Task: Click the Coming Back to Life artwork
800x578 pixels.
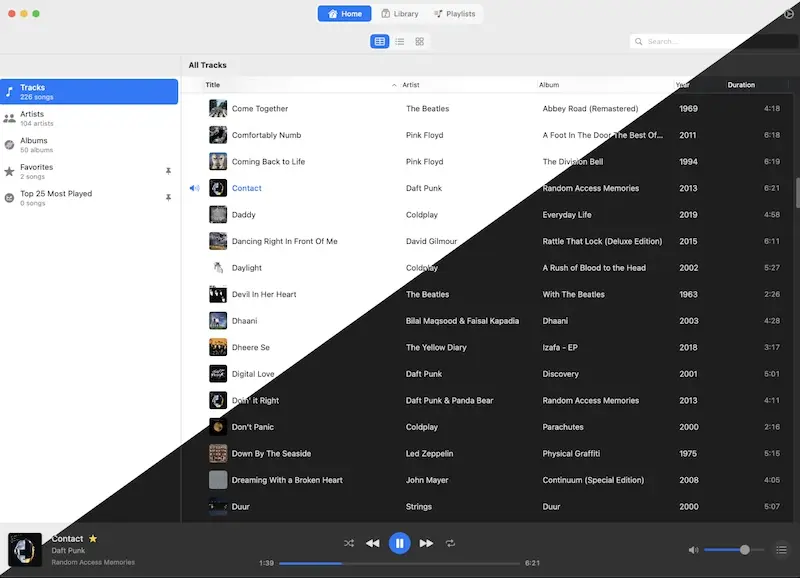Action: [x=218, y=162]
